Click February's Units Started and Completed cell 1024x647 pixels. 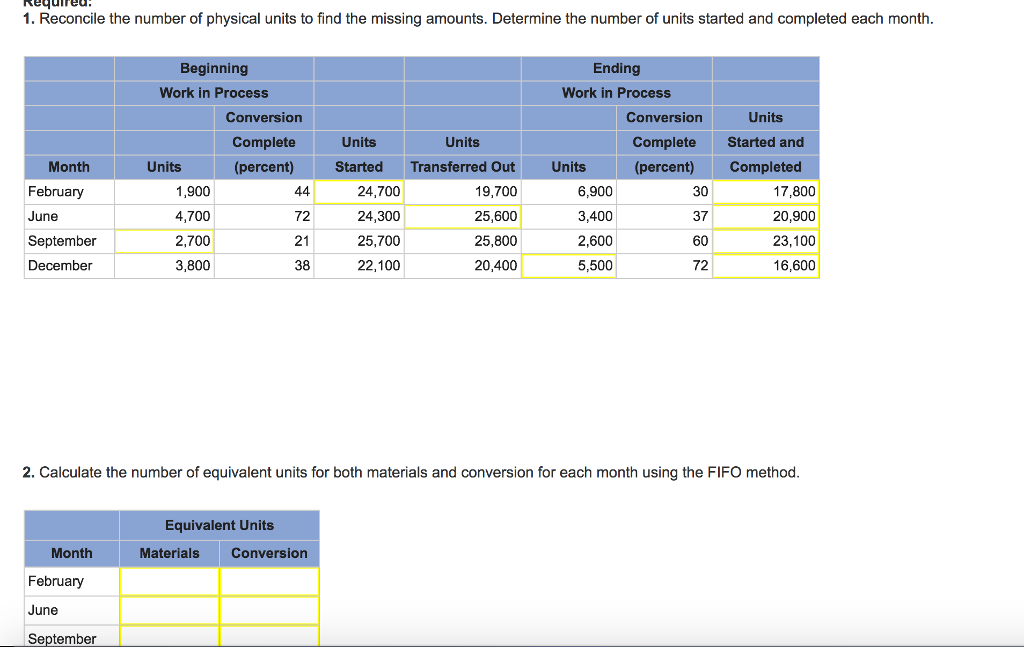[765, 191]
